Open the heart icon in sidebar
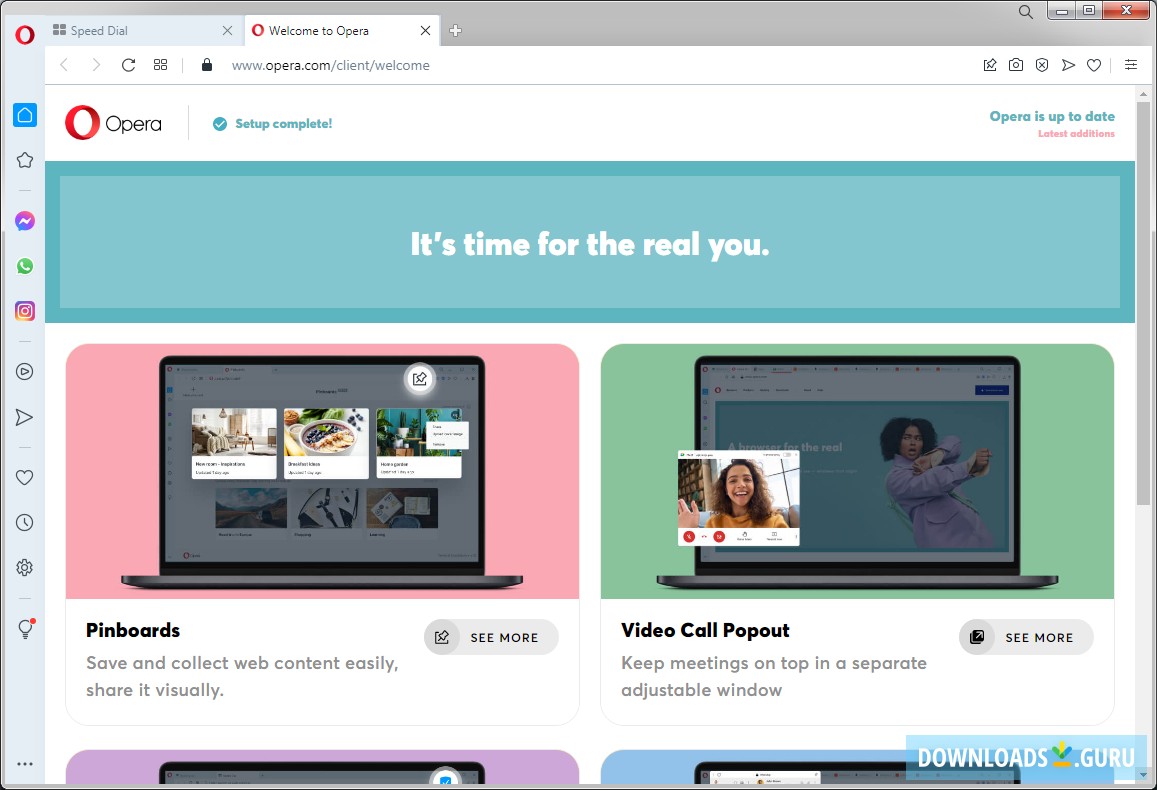This screenshot has width=1157, height=790. pos(25,477)
